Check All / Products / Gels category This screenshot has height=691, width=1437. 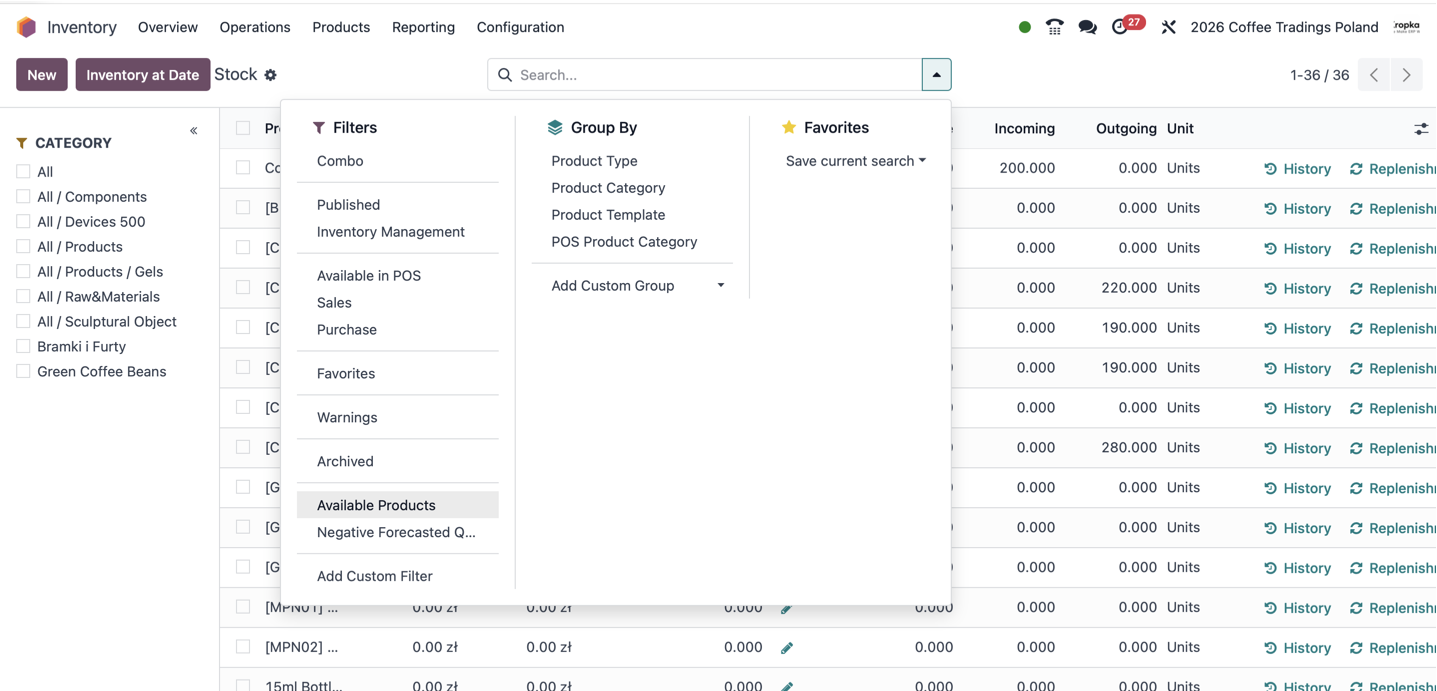[23, 272]
